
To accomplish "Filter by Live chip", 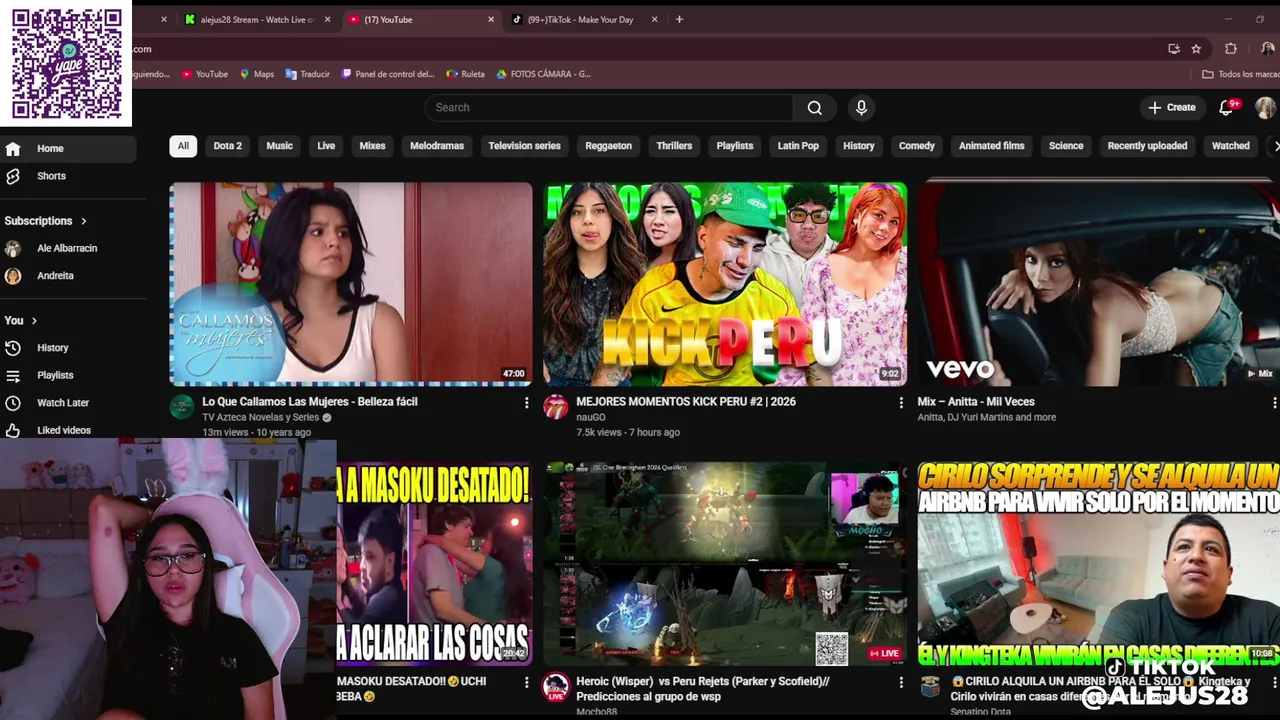I will coord(326,146).
